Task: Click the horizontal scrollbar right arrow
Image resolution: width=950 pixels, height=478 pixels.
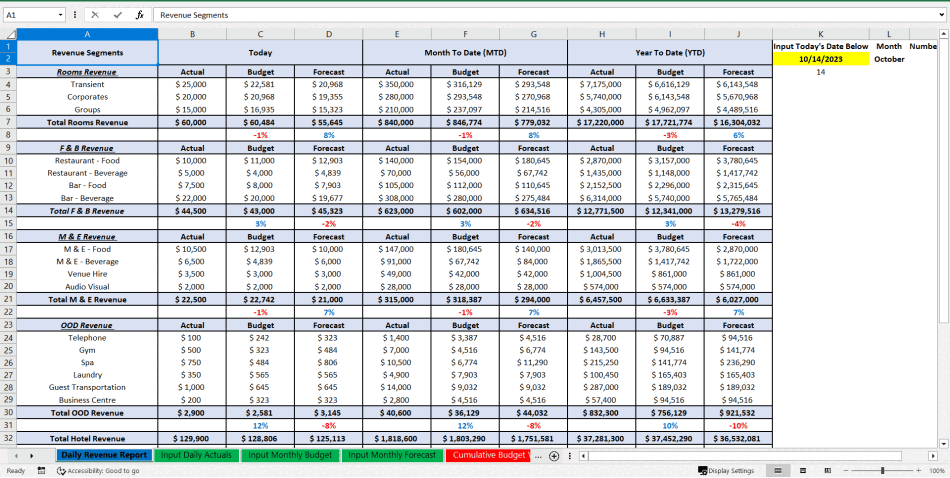Action: point(933,456)
